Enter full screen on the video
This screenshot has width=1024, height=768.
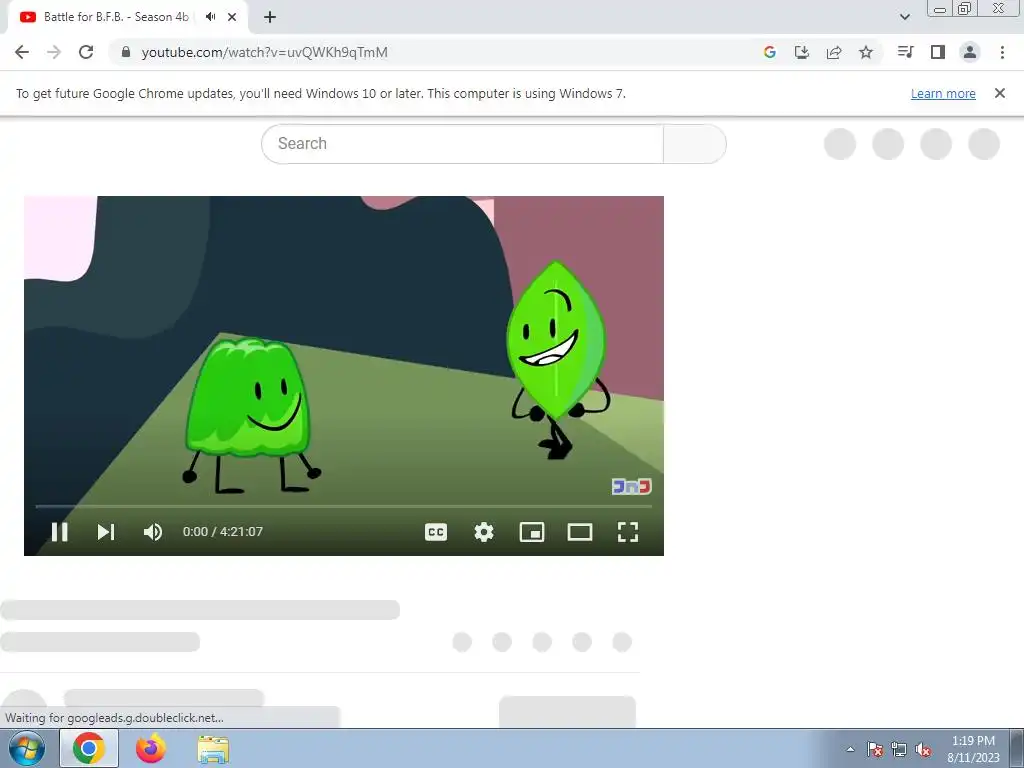point(628,532)
